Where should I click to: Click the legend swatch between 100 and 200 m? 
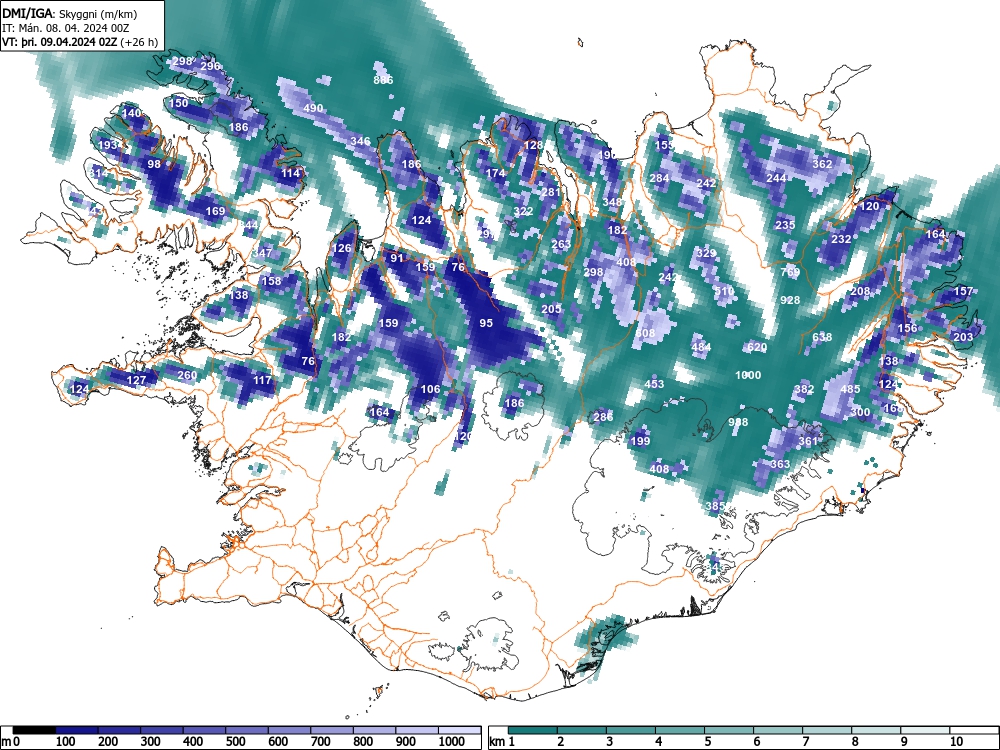(77, 730)
